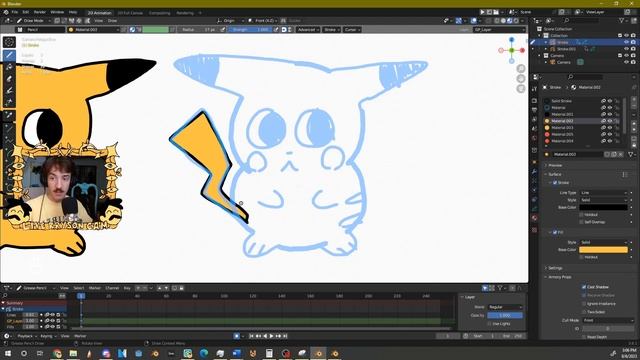This screenshot has width=640, height=360.
Task: Open the Tool properties tab icon
Action: pos(534,89)
